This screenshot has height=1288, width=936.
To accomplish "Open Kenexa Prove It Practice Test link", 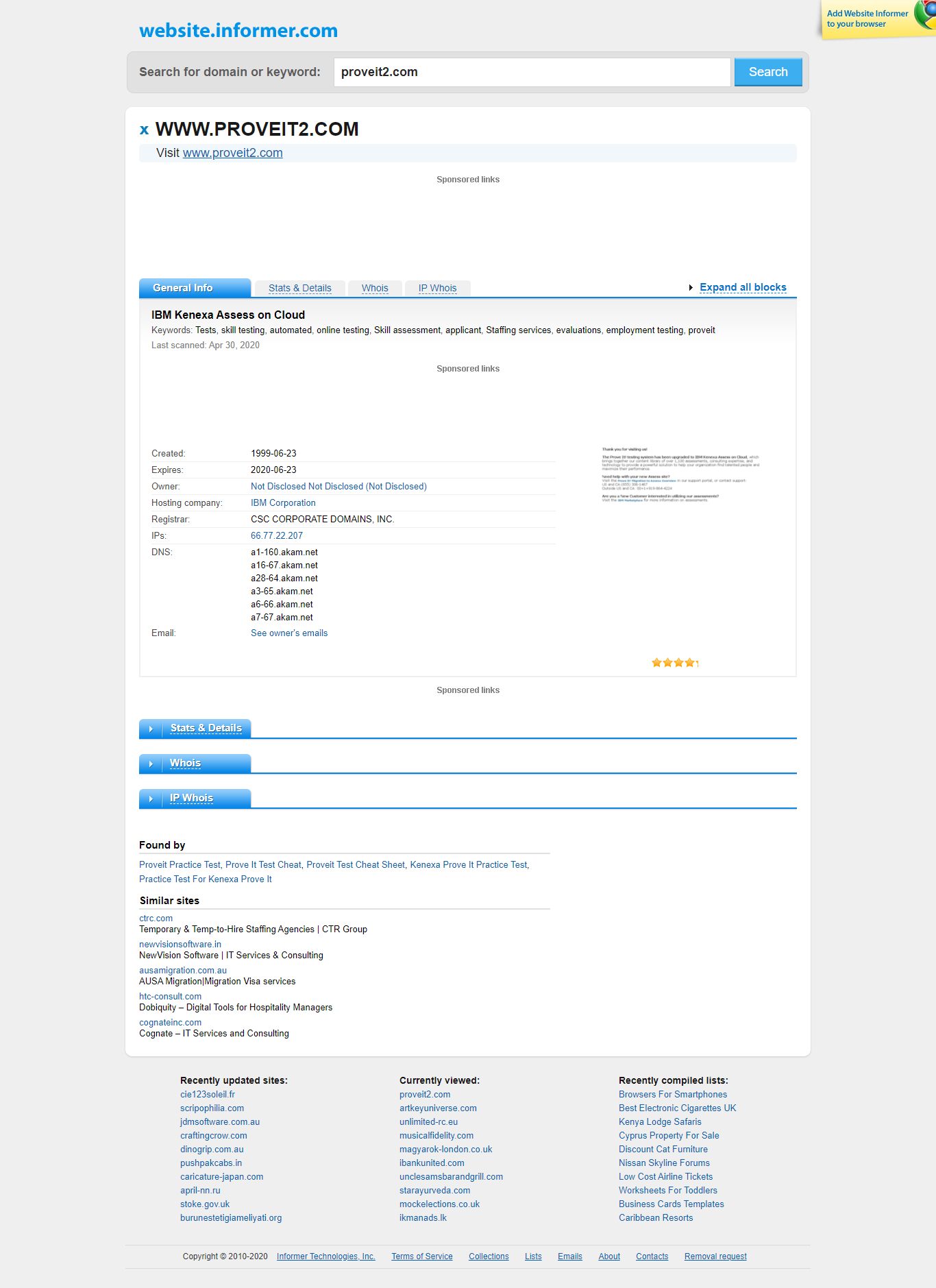I will pos(469,865).
